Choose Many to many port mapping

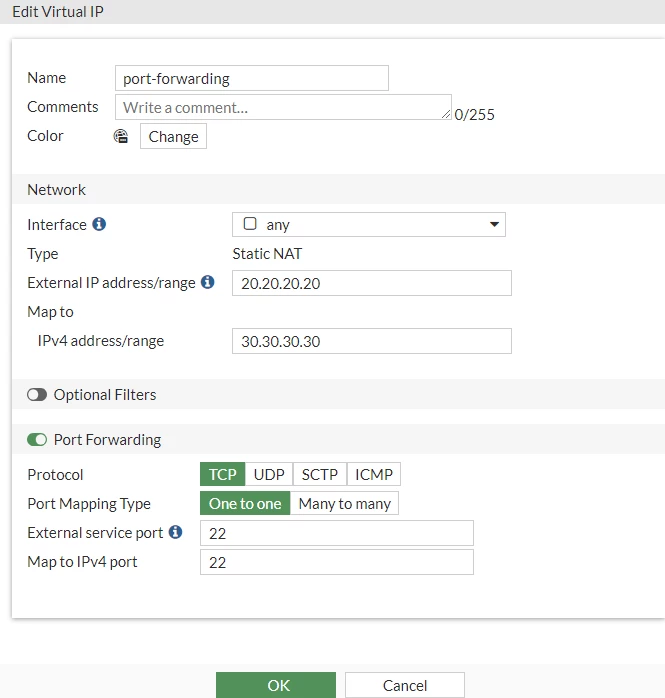pos(345,503)
